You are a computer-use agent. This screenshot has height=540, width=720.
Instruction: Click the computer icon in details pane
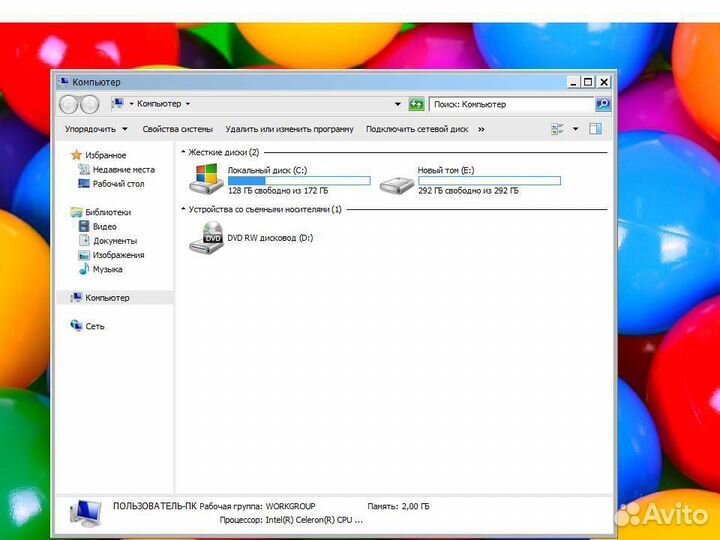(86, 513)
